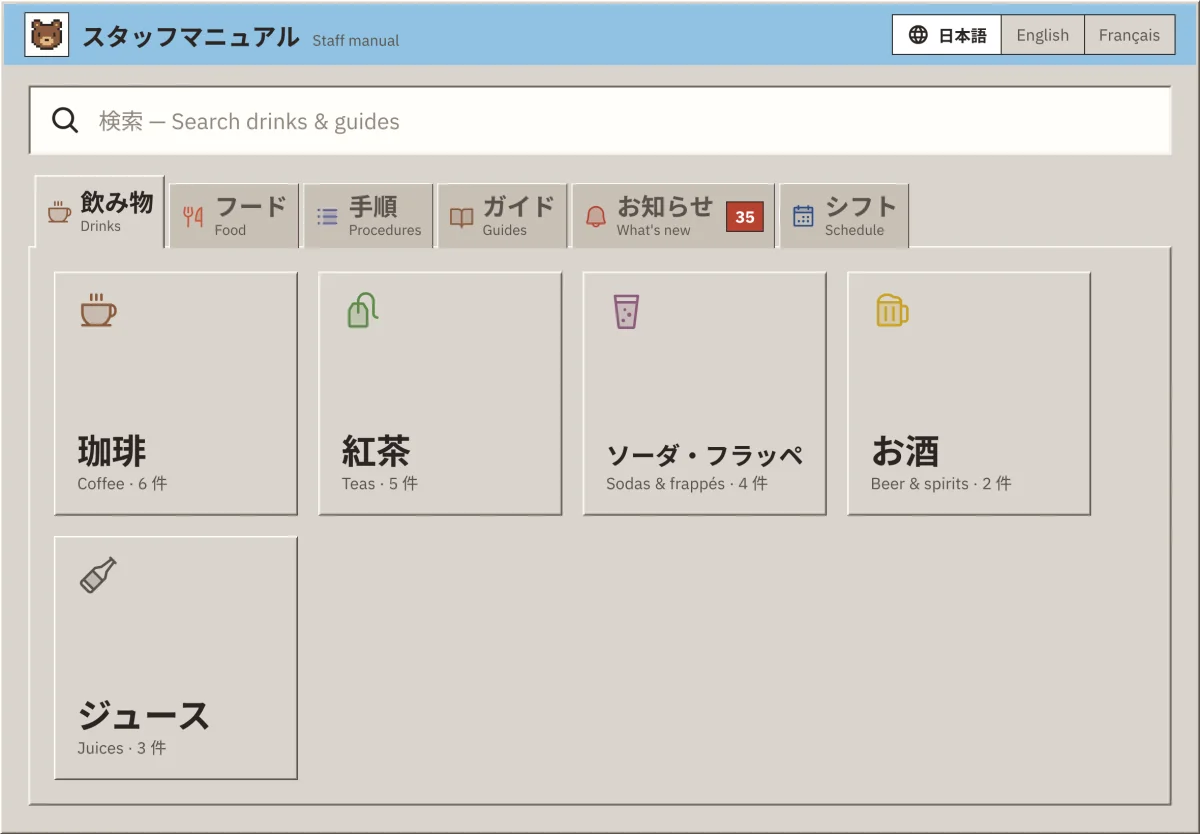This screenshot has width=1200, height=834.
Task: Open the お酒 Beer & spirits card
Action: click(x=969, y=394)
